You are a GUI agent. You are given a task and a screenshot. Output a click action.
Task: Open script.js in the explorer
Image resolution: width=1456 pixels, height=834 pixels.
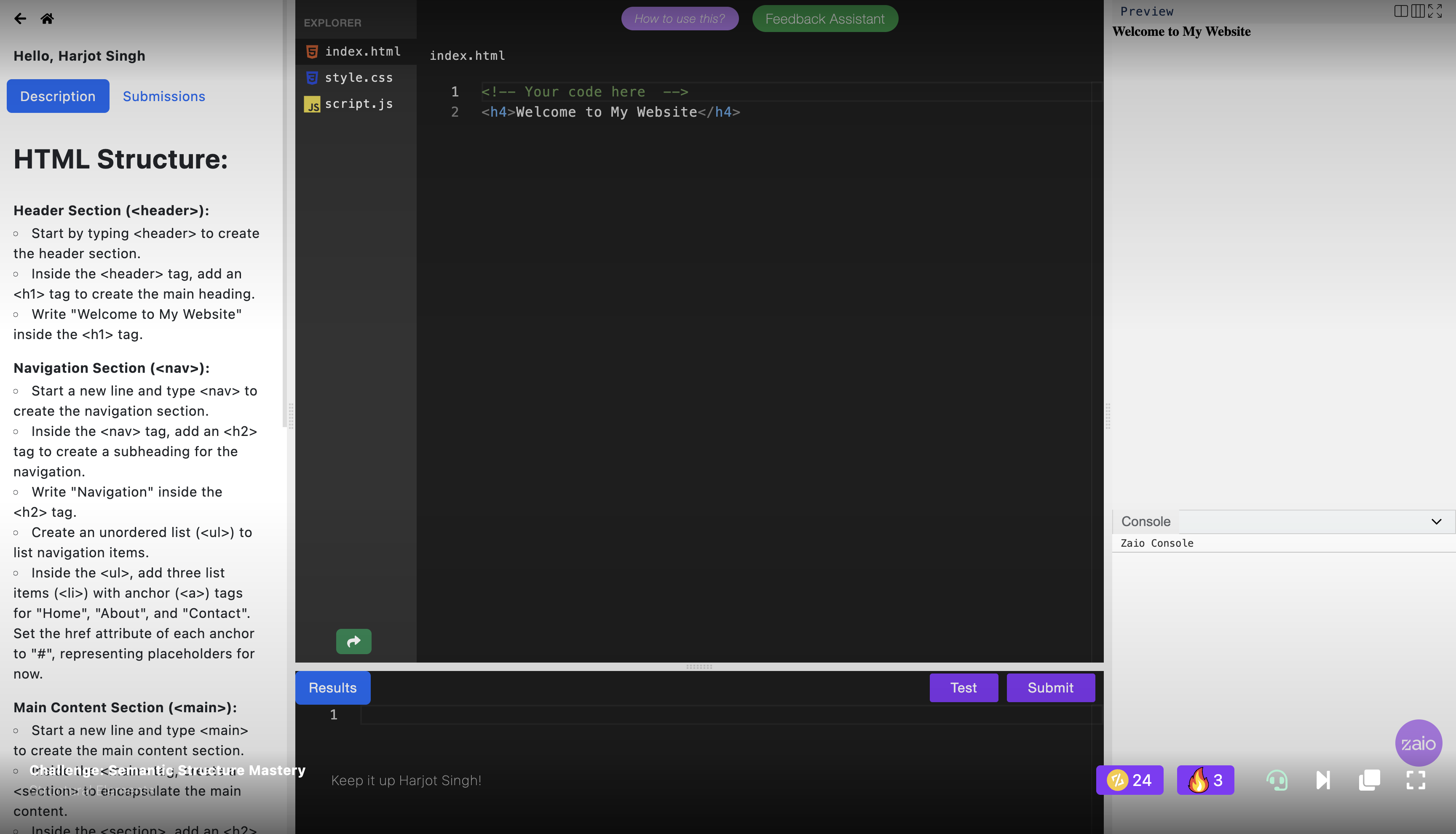coord(359,104)
